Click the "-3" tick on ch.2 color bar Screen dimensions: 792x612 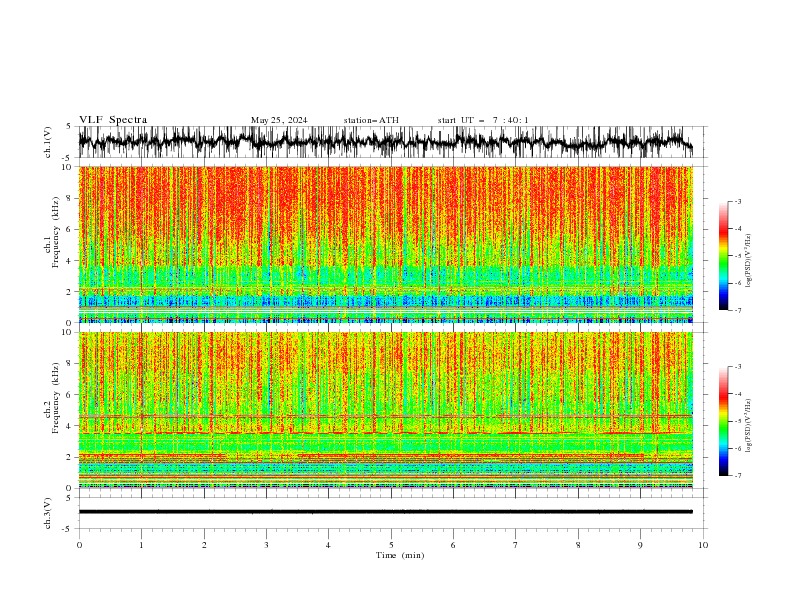pyautogui.click(x=737, y=367)
